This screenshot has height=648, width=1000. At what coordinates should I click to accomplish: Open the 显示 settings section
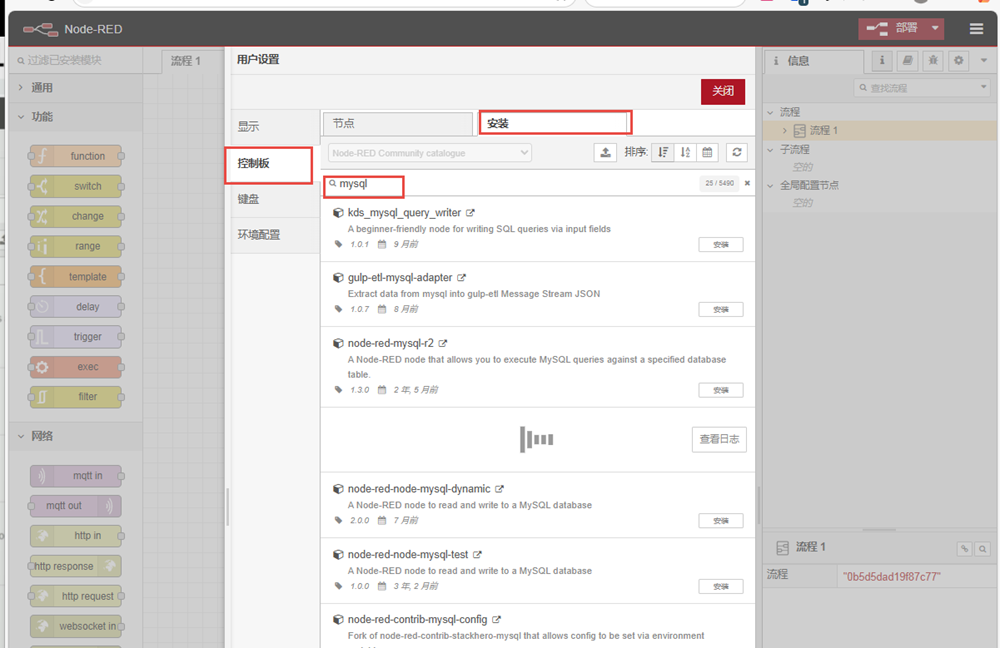pos(275,127)
